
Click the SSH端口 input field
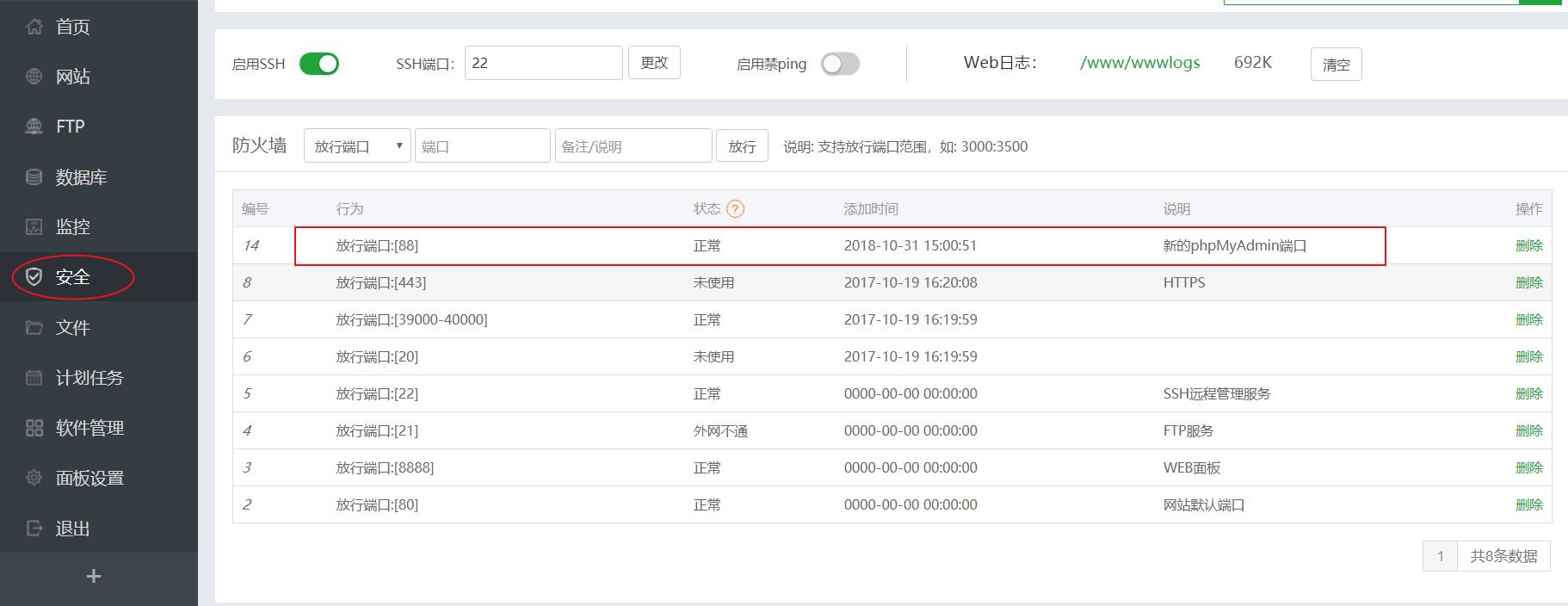pyautogui.click(x=544, y=63)
